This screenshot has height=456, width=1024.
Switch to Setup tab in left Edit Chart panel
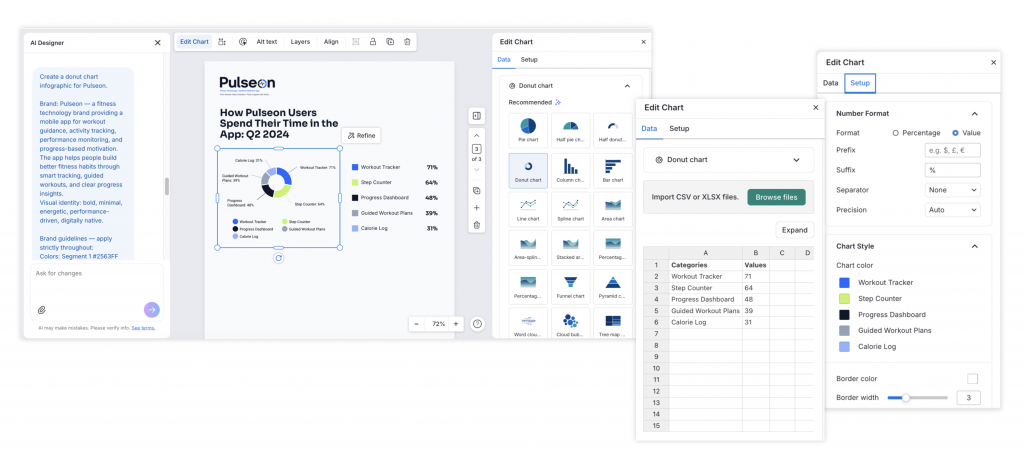529,59
